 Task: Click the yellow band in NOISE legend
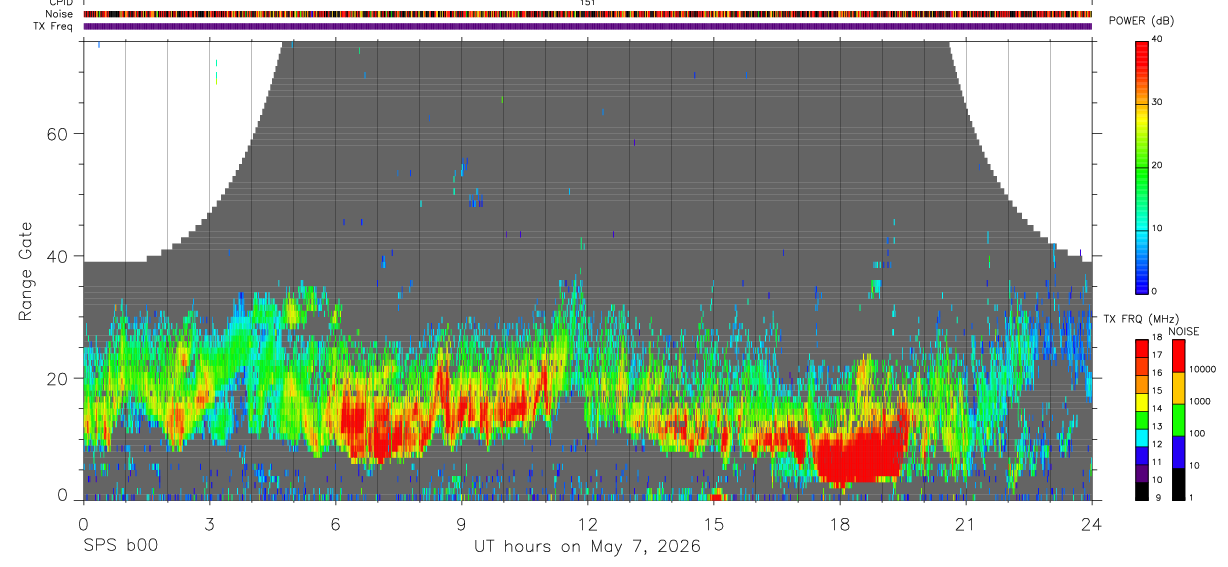click(1177, 388)
